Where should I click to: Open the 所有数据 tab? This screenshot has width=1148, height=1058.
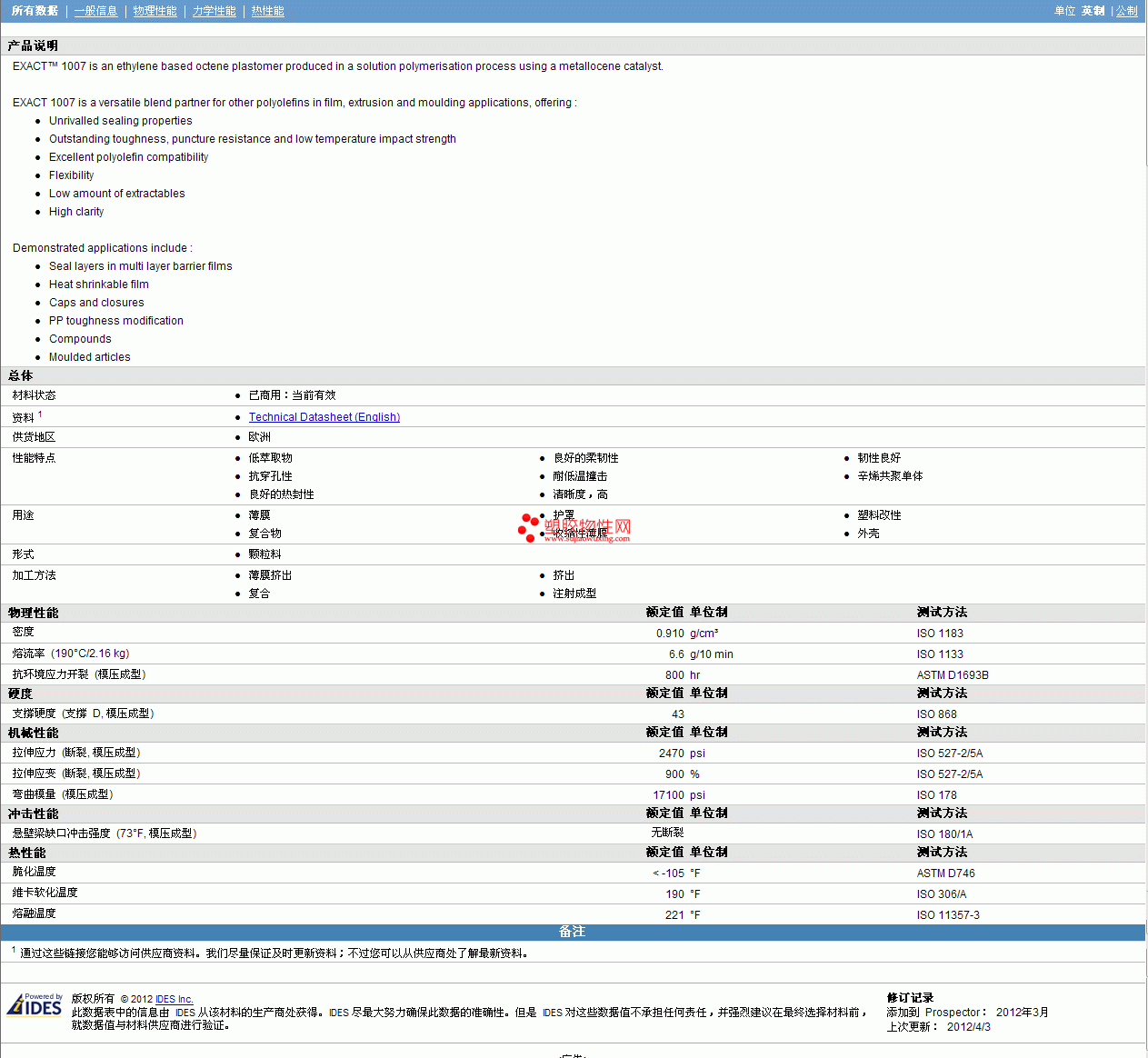coord(35,11)
